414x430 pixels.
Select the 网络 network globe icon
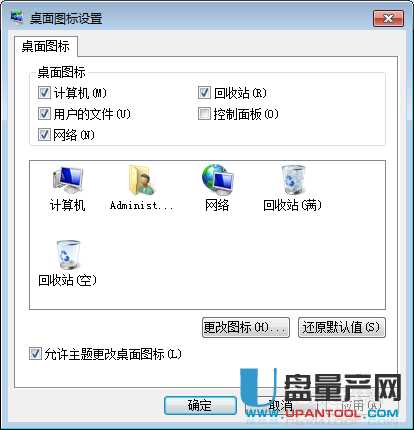pyautogui.click(x=218, y=180)
